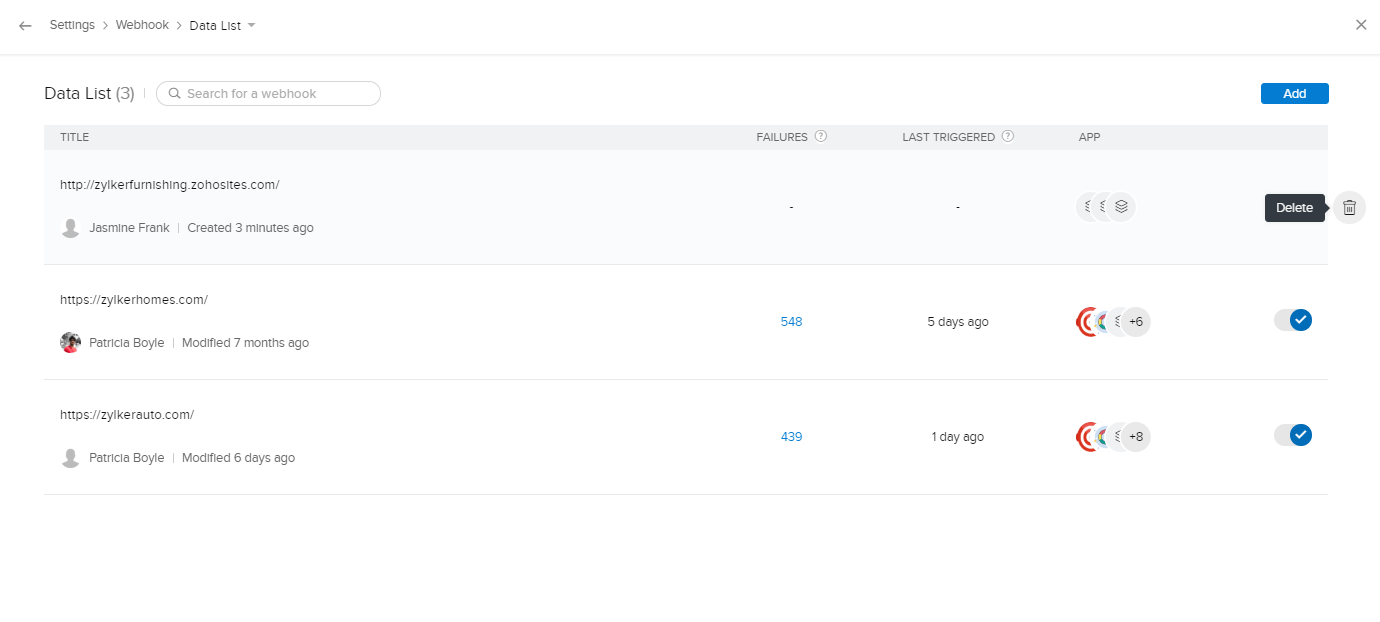Open the 439 failures link

[791, 437]
